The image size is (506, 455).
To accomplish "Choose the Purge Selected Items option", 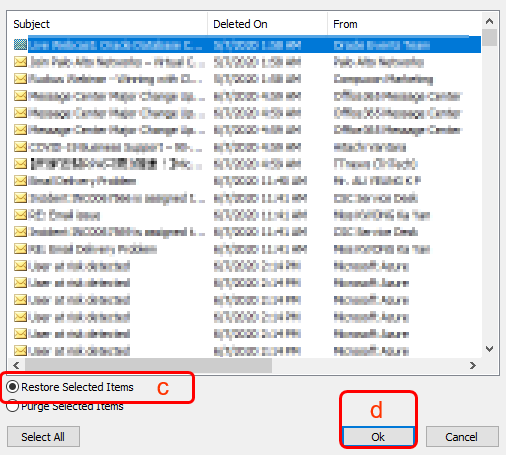I will [13, 406].
